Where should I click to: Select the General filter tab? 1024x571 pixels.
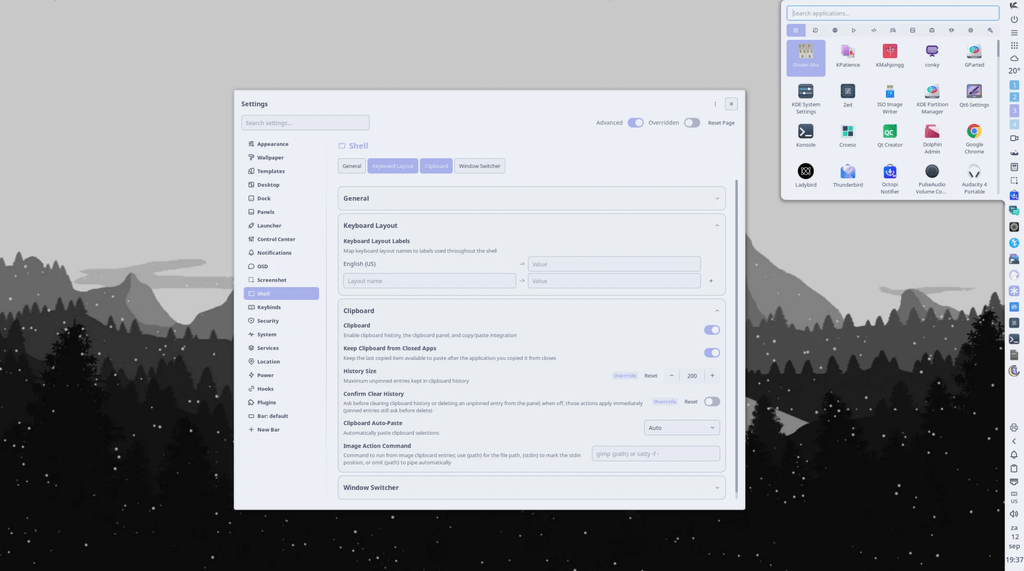tap(351, 166)
